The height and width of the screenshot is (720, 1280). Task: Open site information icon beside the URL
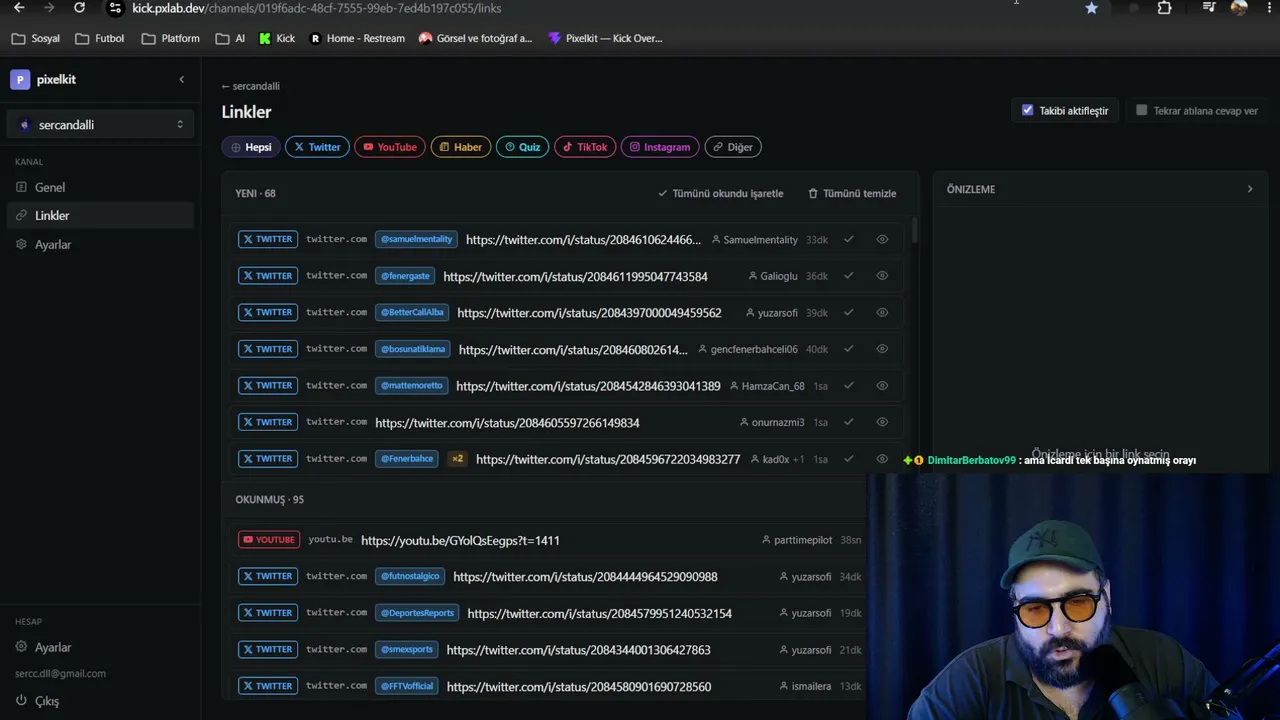pos(114,8)
